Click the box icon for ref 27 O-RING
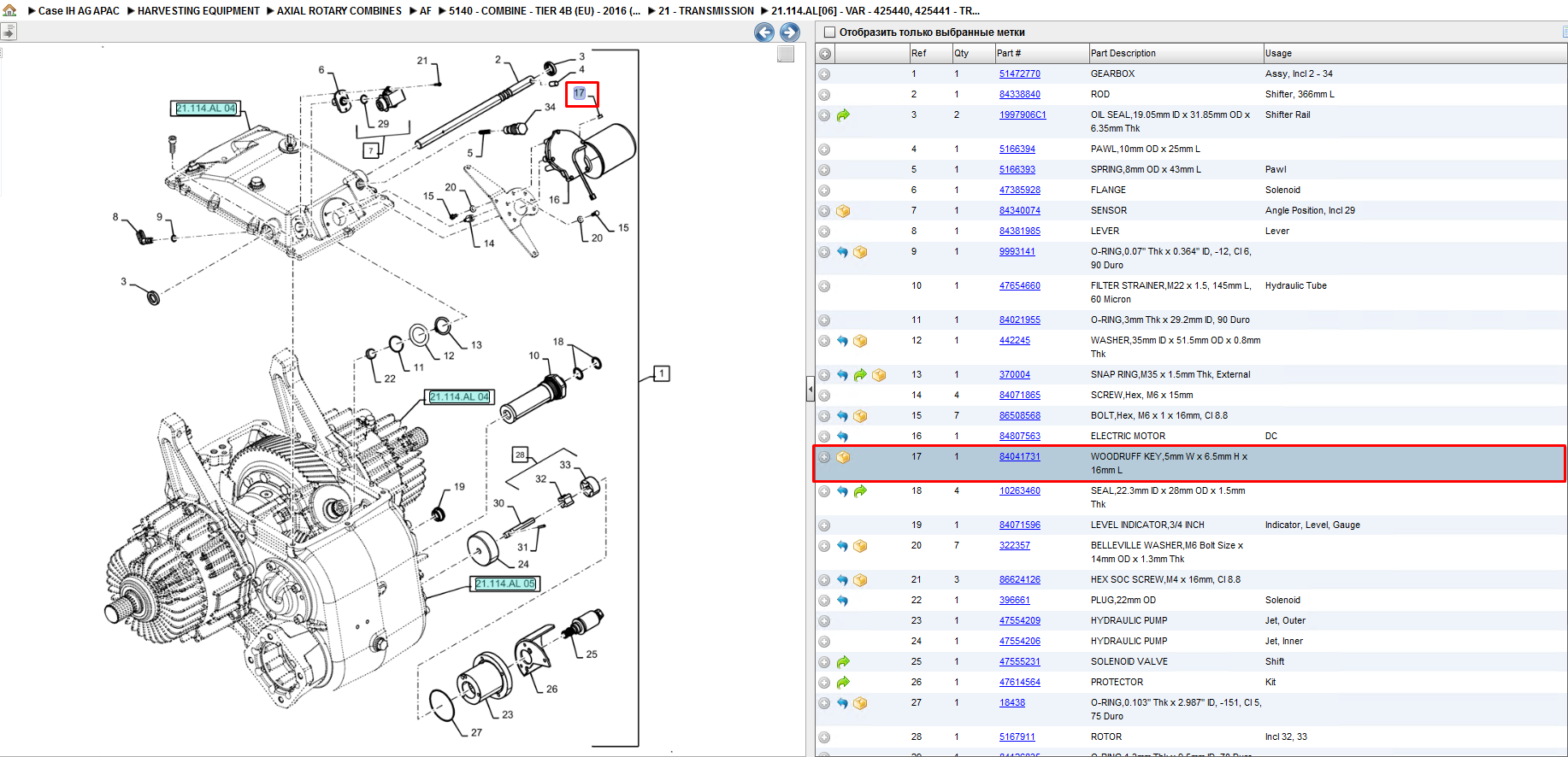The width and height of the screenshot is (1568, 757). 860,703
